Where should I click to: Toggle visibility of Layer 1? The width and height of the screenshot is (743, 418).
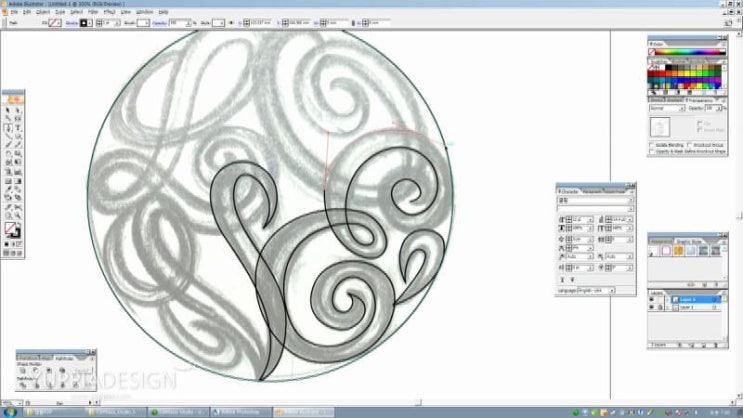pos(653,307)
